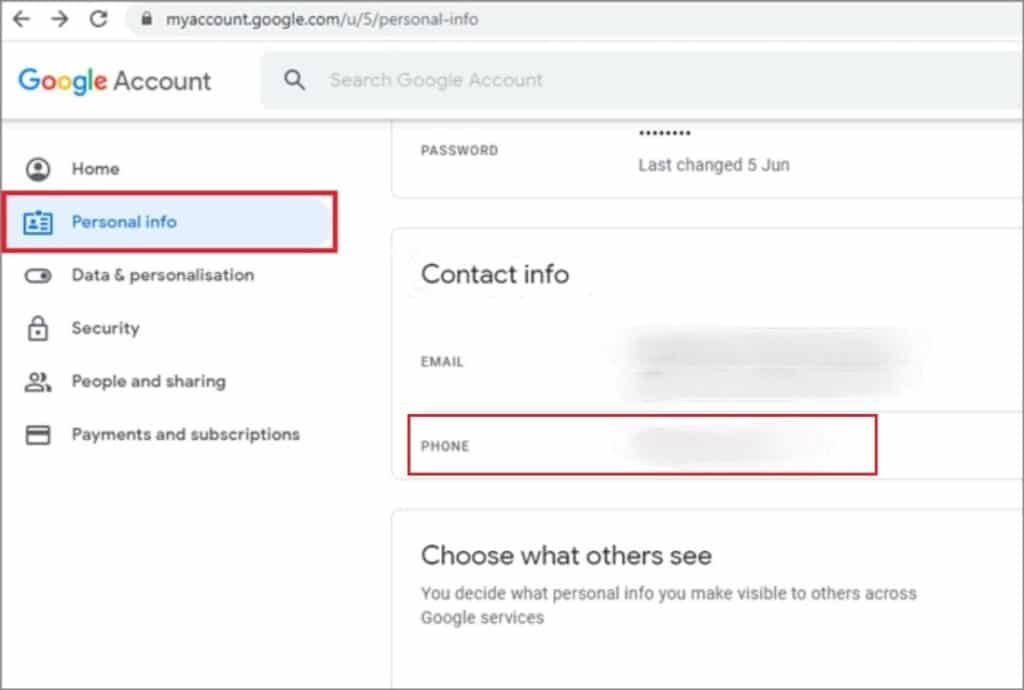Open the Home navigation entry

point(95,168)
